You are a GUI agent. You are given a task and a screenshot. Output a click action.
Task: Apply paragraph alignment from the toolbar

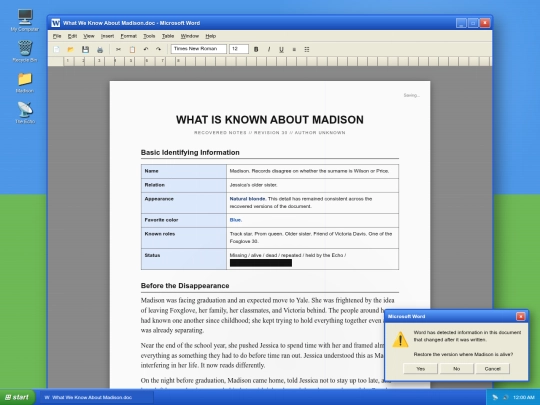click(294, 49)
